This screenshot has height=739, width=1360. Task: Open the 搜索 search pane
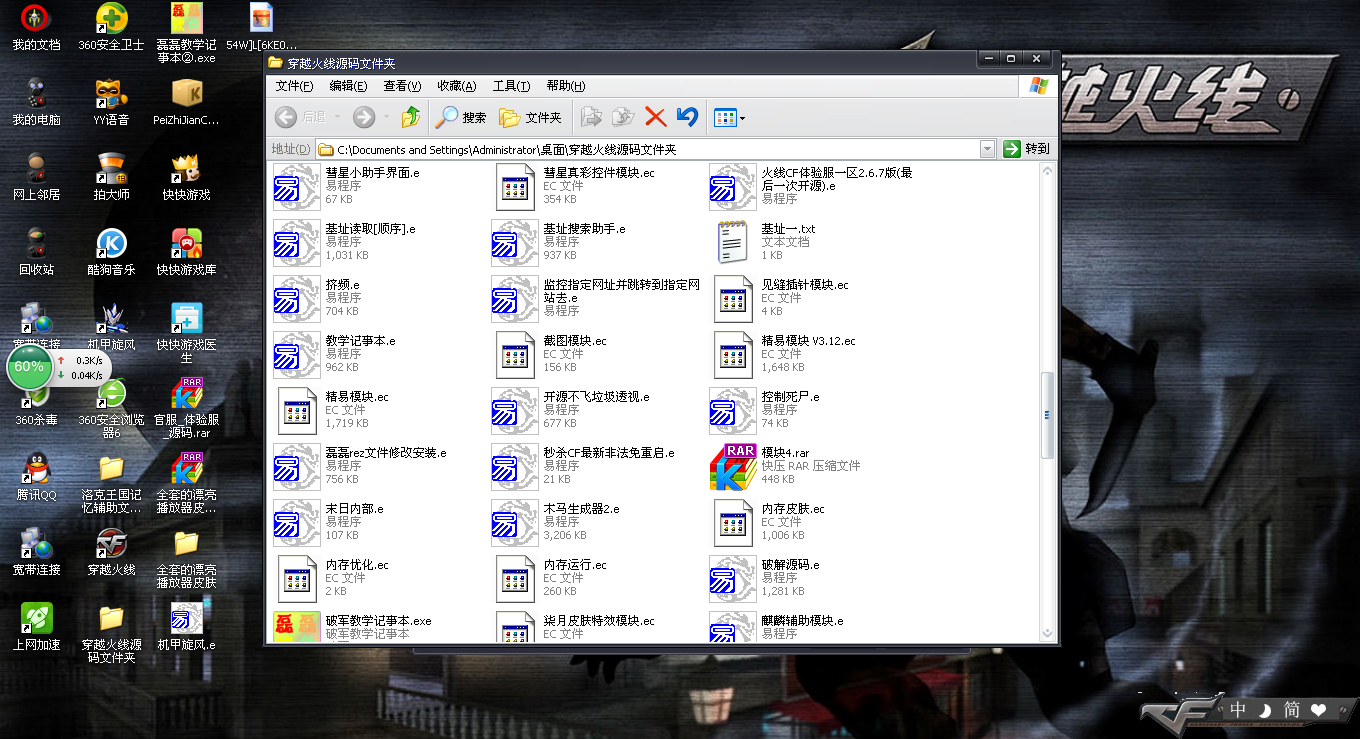pyautogui.click(x=461, y=117)
